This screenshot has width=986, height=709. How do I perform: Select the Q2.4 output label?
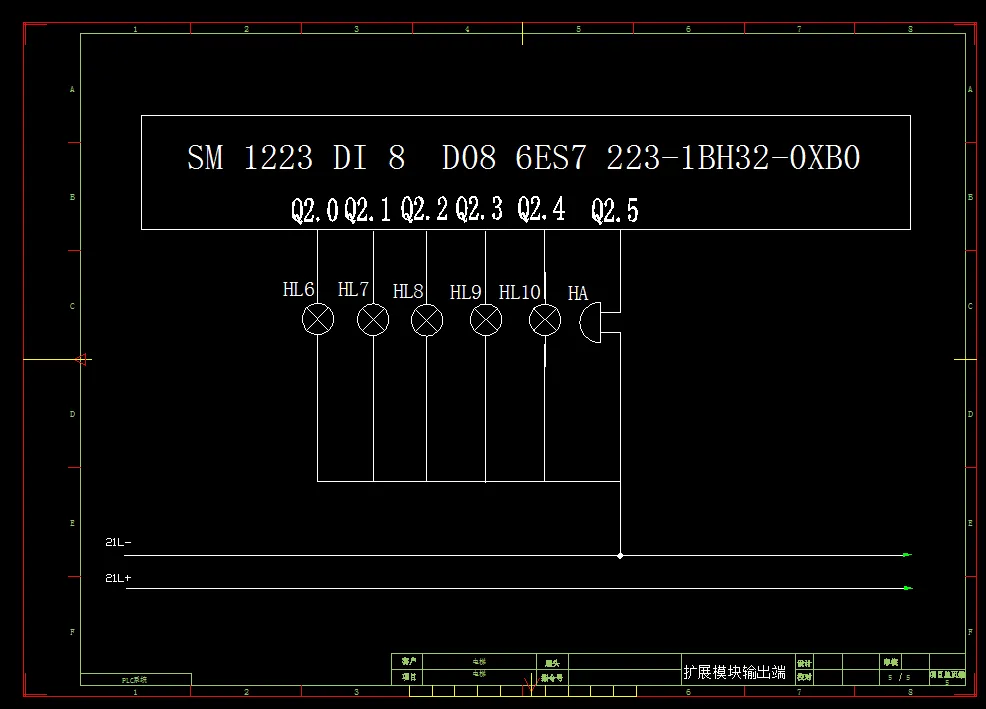click(x=541, y=209)
